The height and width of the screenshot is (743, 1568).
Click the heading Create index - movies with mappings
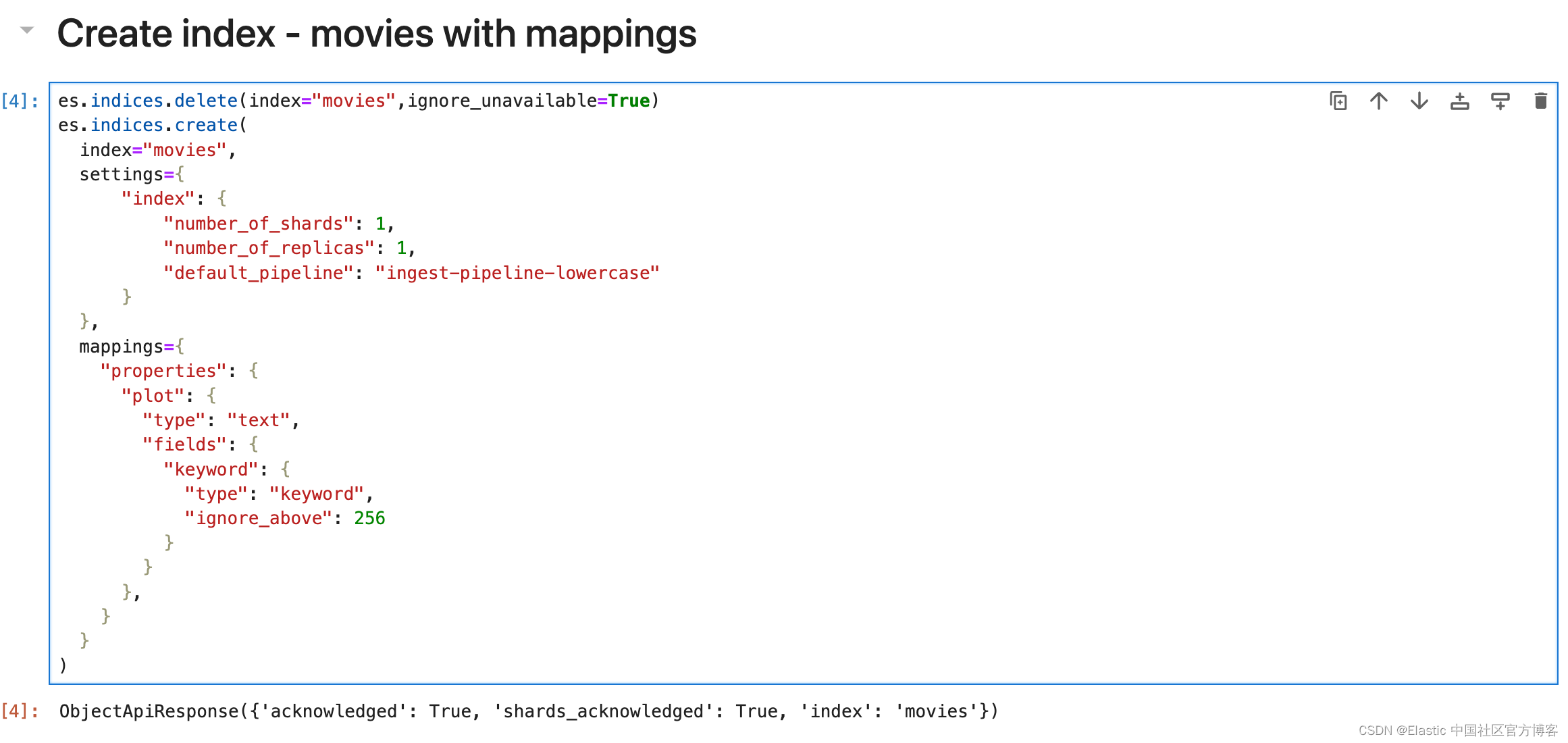(x=376, y=34)
